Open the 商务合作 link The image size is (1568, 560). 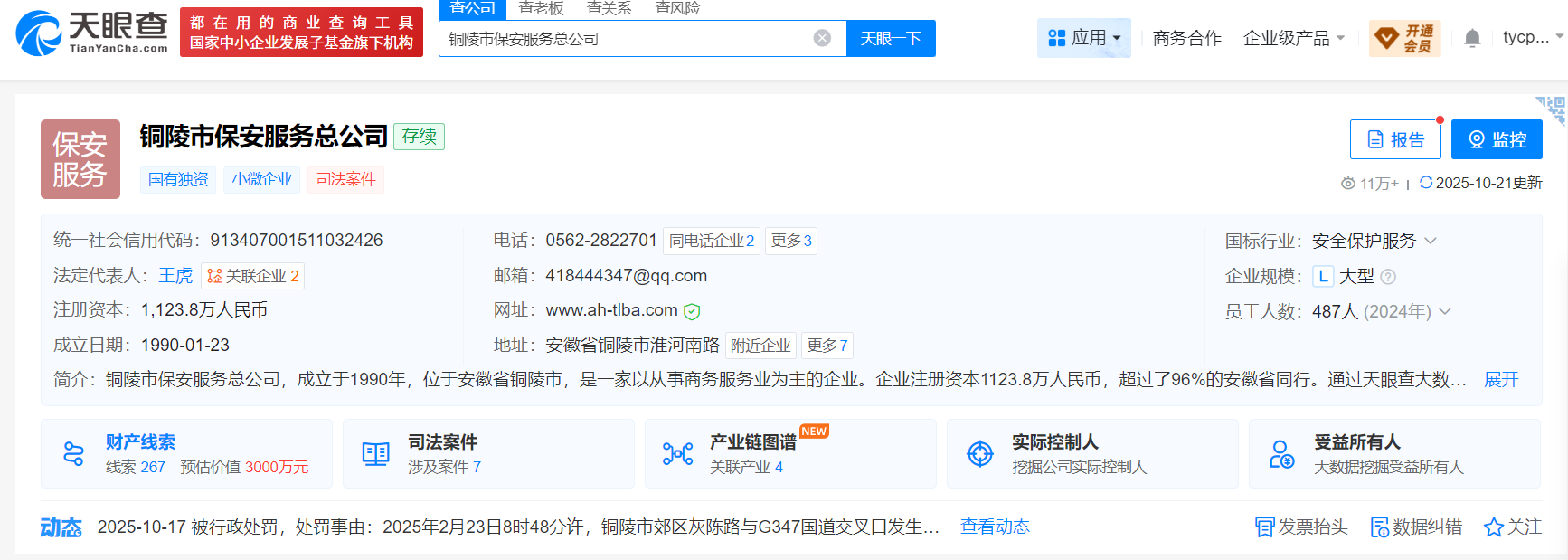[x=1186, y=38]
